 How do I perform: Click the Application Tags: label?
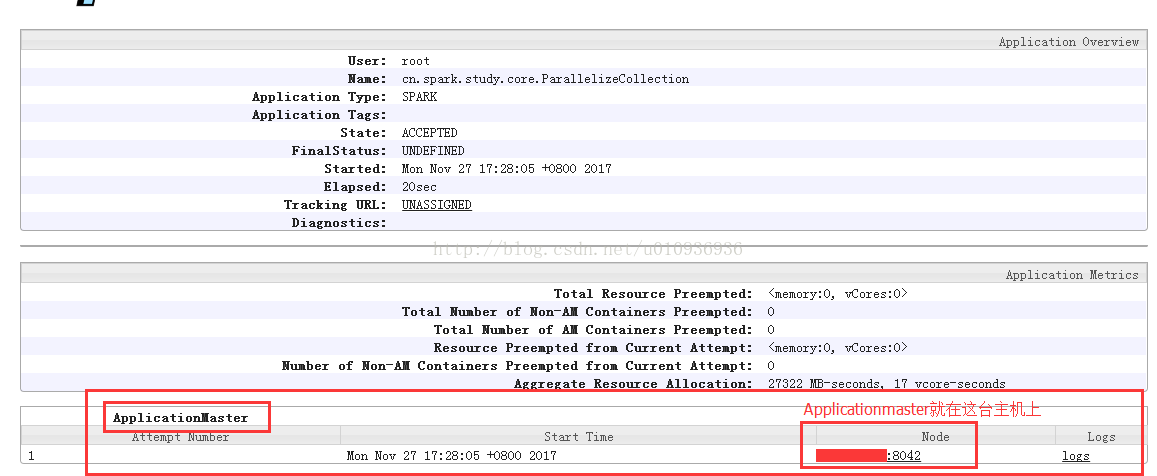[320, 115]
